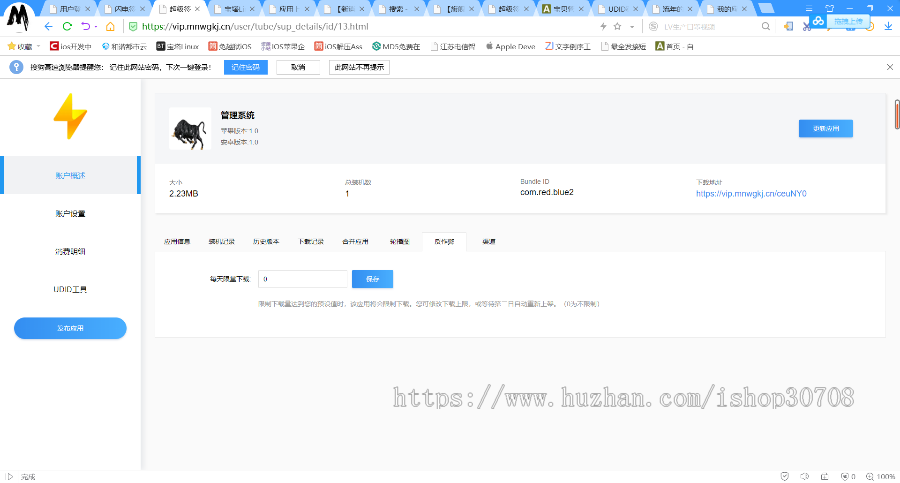Viewport: 900px width, 483px height.
Task: Click the shield icon in the status bar
Action: pyautogui.click(x=785, y=476)
